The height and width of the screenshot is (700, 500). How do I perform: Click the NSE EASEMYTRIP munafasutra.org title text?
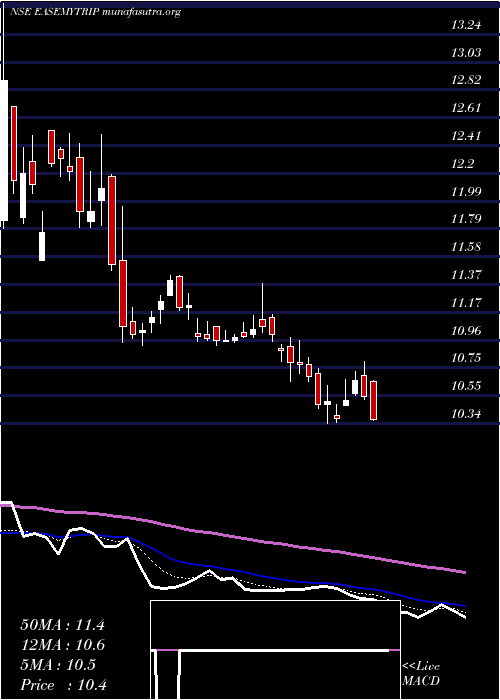96,12
